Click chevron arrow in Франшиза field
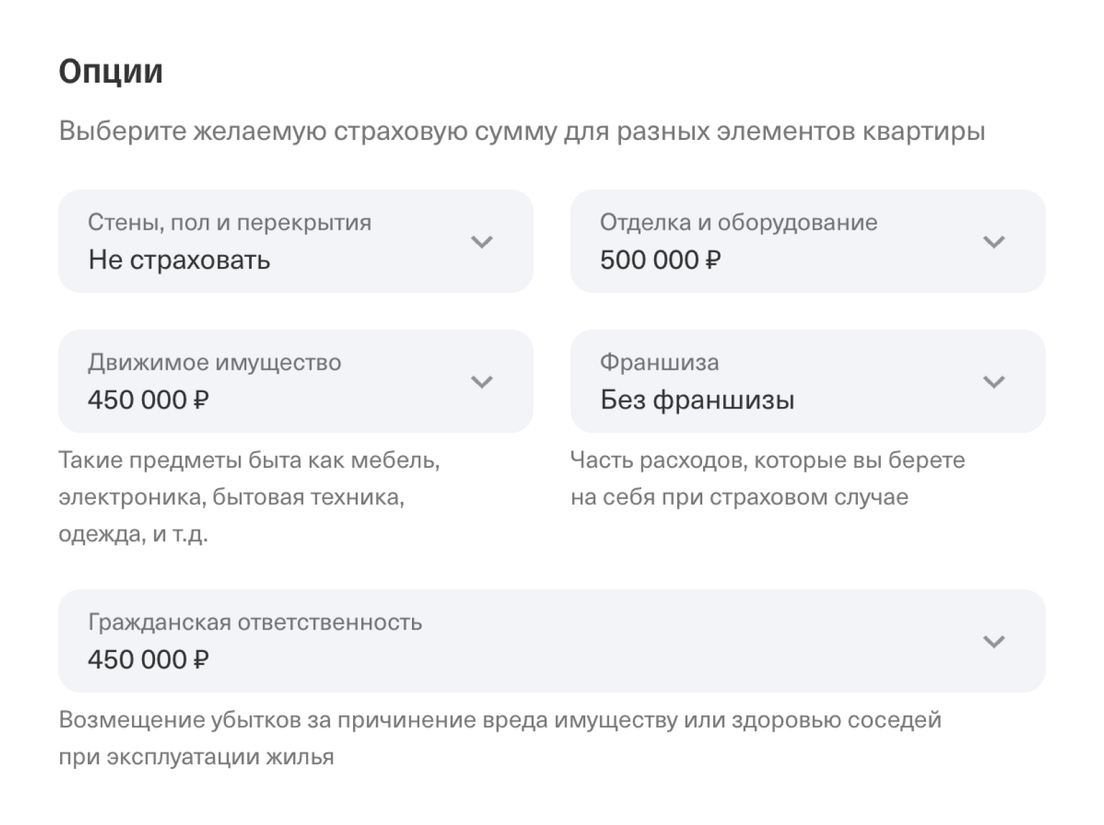Image resolution: width=1104 pixels, height=825 pixels. [x=993, y=382]
